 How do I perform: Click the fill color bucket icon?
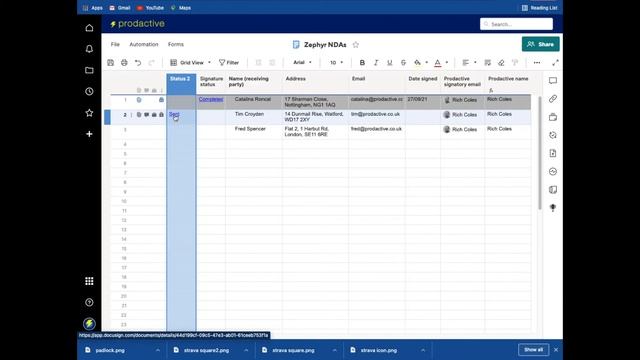(x=417, y=62)
